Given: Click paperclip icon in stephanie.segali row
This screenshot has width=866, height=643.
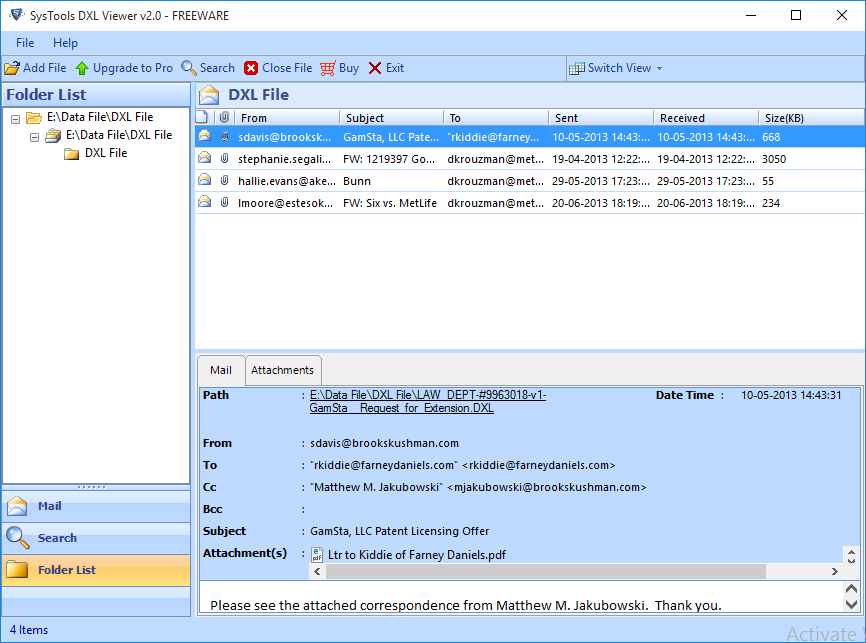Looking at the screenshot, I should click(224, 159).
